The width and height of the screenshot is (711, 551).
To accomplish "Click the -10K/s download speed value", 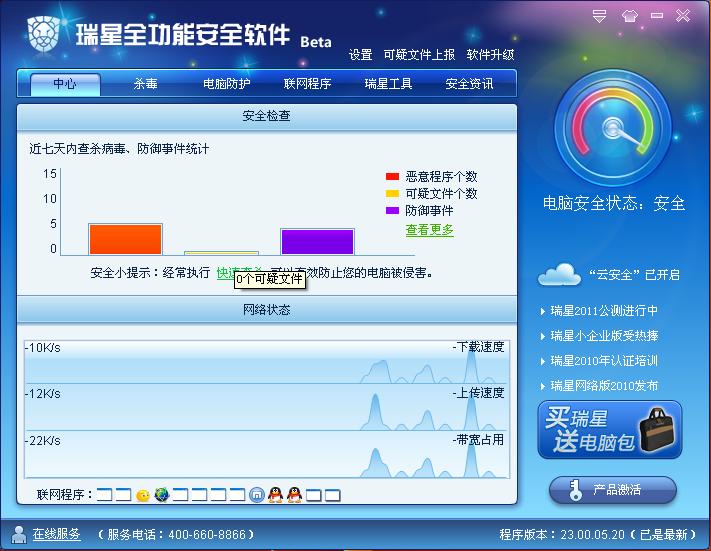I will point(43,348).
